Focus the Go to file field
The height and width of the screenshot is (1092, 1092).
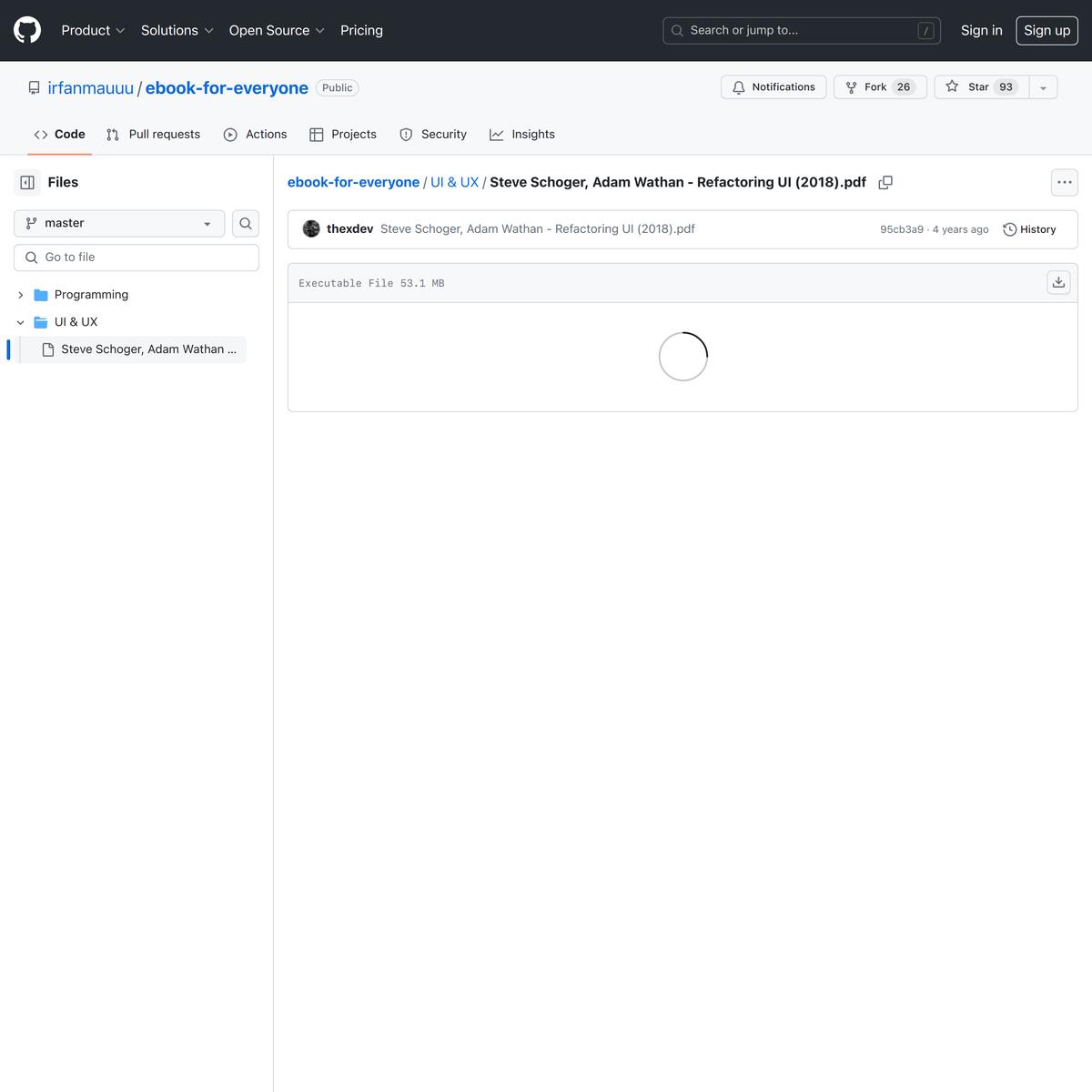136,258
